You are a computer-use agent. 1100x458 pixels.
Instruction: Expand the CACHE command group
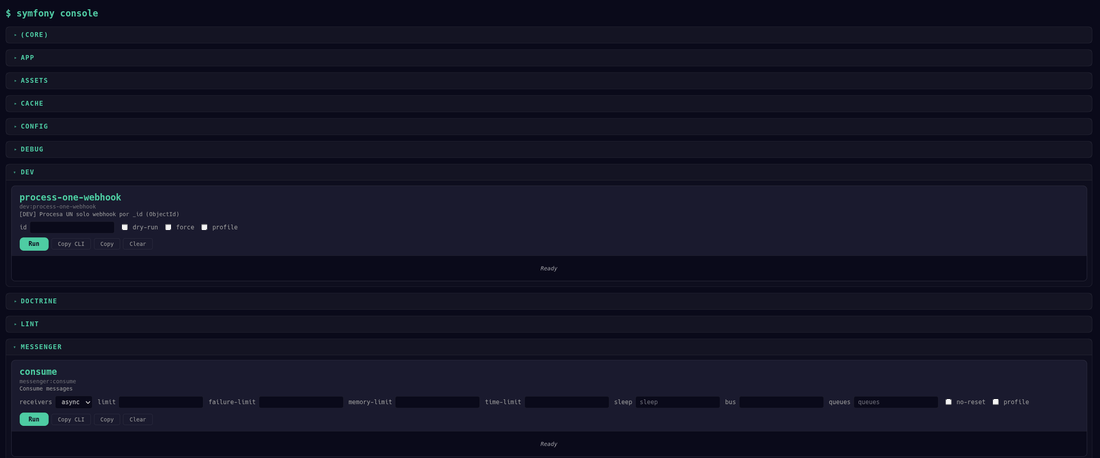tap(549, 103)
